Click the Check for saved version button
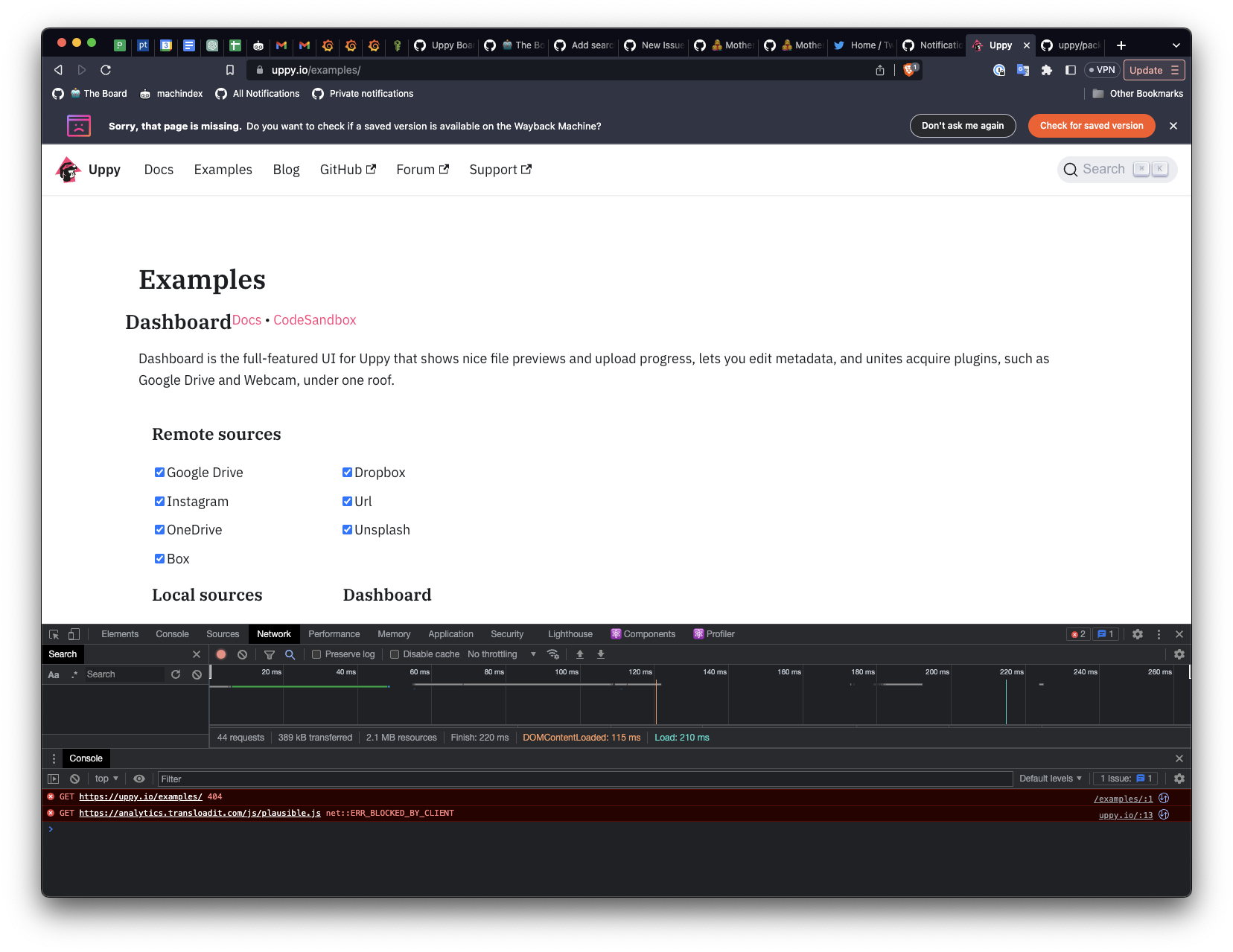Screen dimensions: 1233x952 pyautogui.click(x=1092, y=126)
